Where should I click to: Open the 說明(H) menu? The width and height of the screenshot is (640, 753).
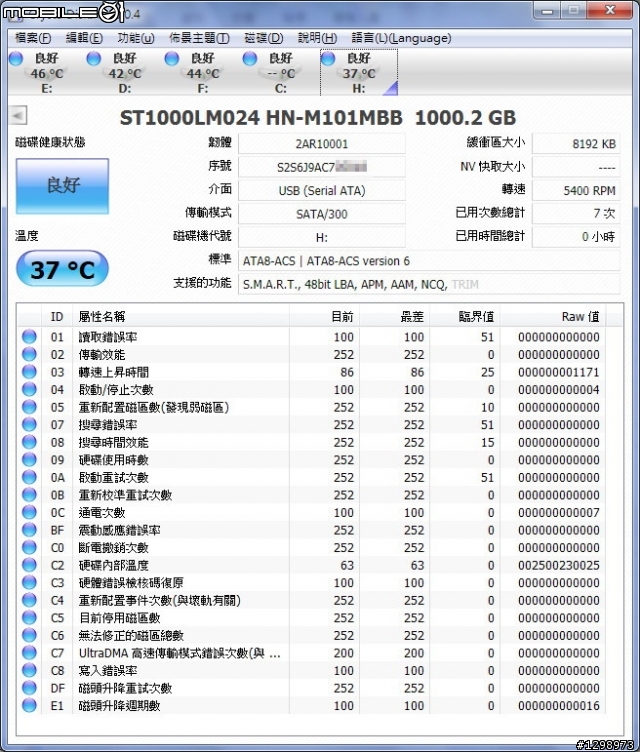click(x=317, y=38)
